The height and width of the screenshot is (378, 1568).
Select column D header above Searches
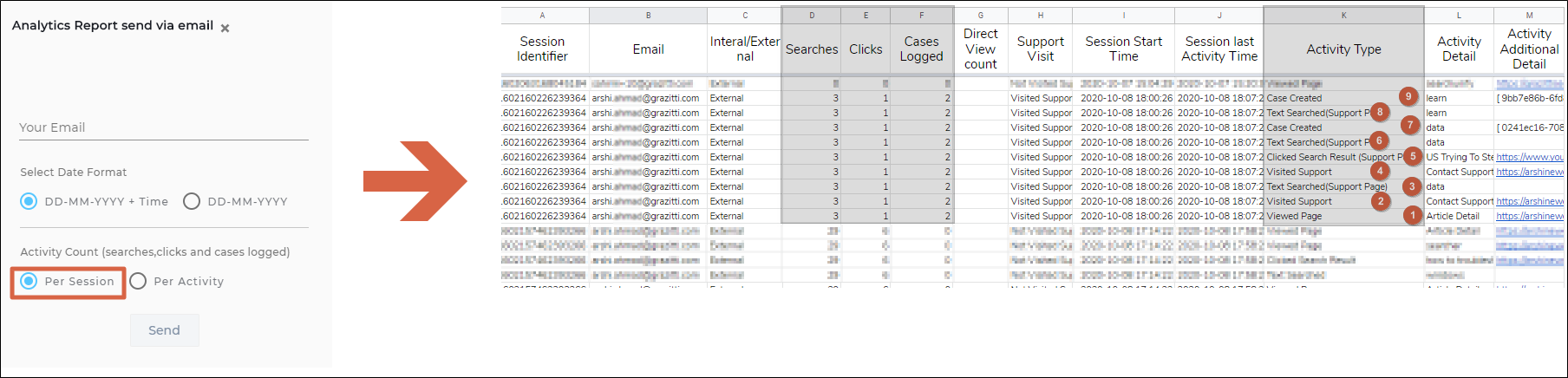tap(811, 15)
